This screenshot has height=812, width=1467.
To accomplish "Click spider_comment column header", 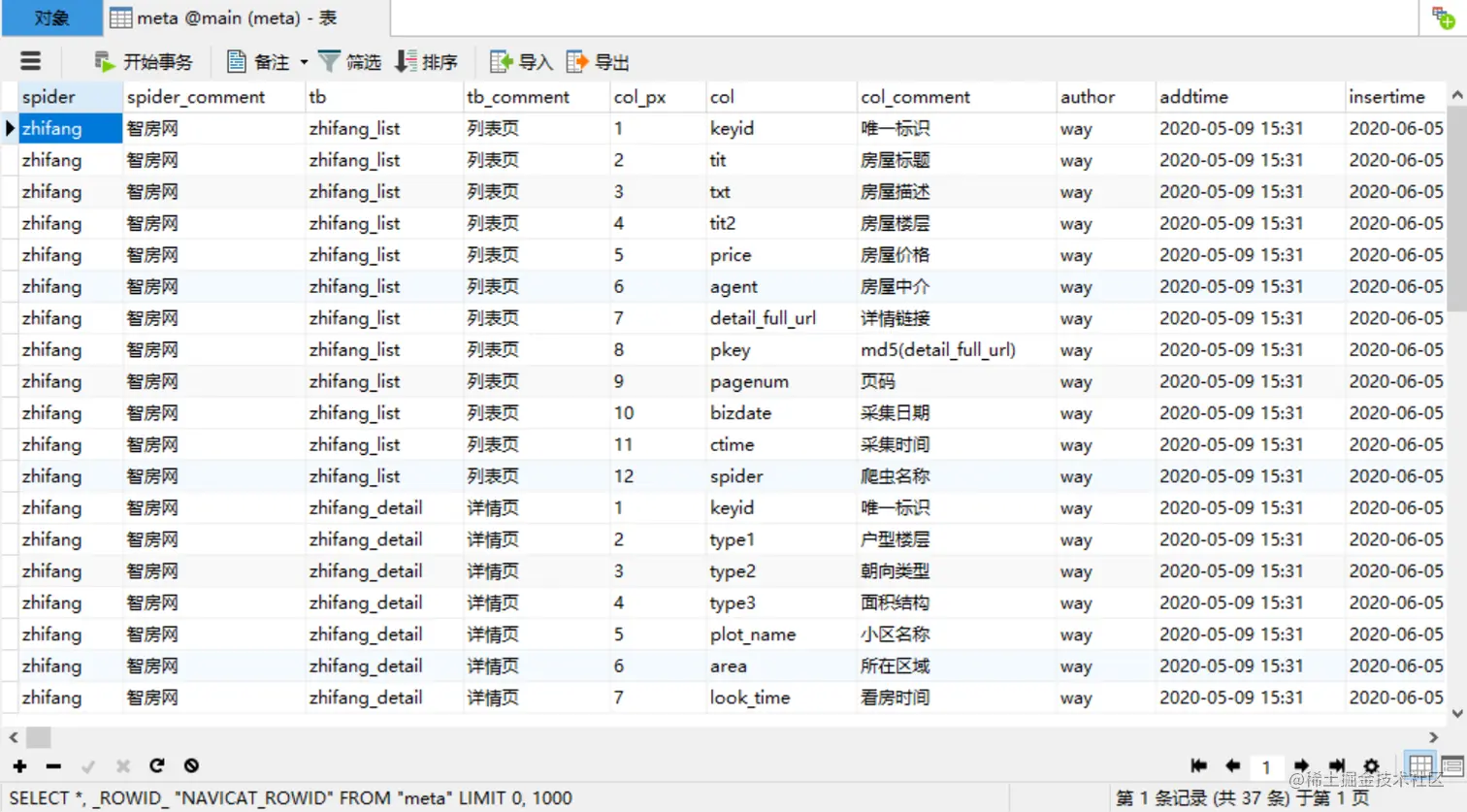I will coord(213,97).
